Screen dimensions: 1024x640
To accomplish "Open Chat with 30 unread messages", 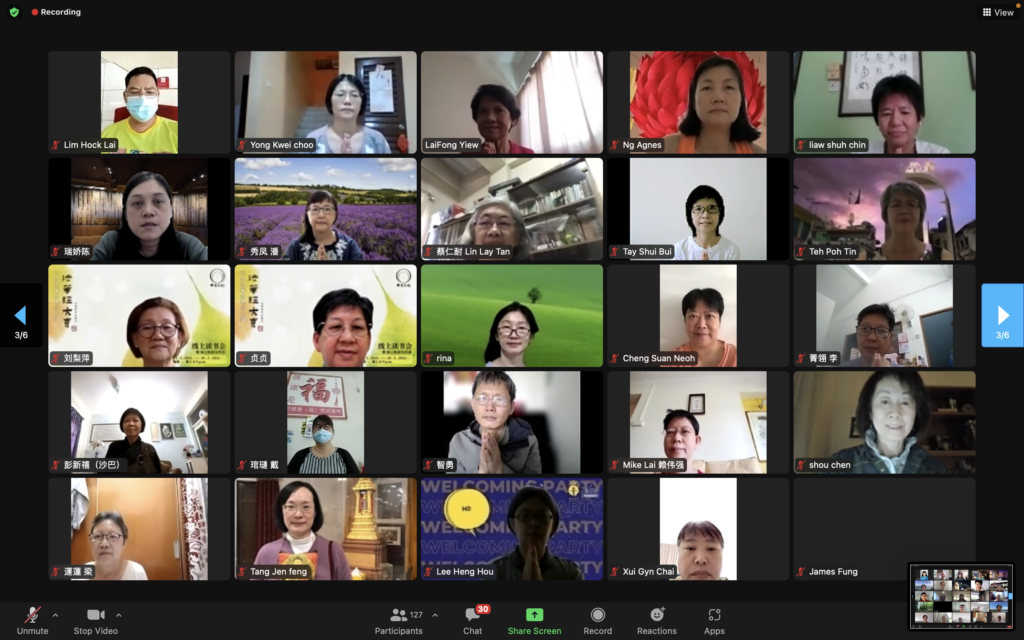I will (x=473, y=614).
